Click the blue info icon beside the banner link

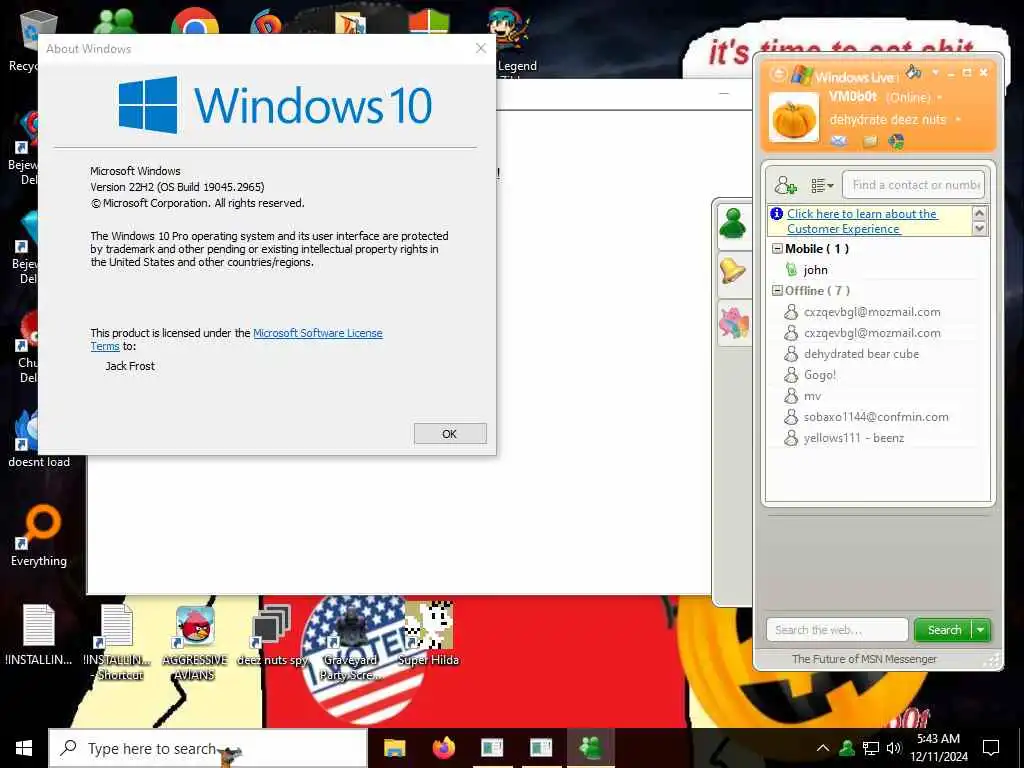(776, 214)
